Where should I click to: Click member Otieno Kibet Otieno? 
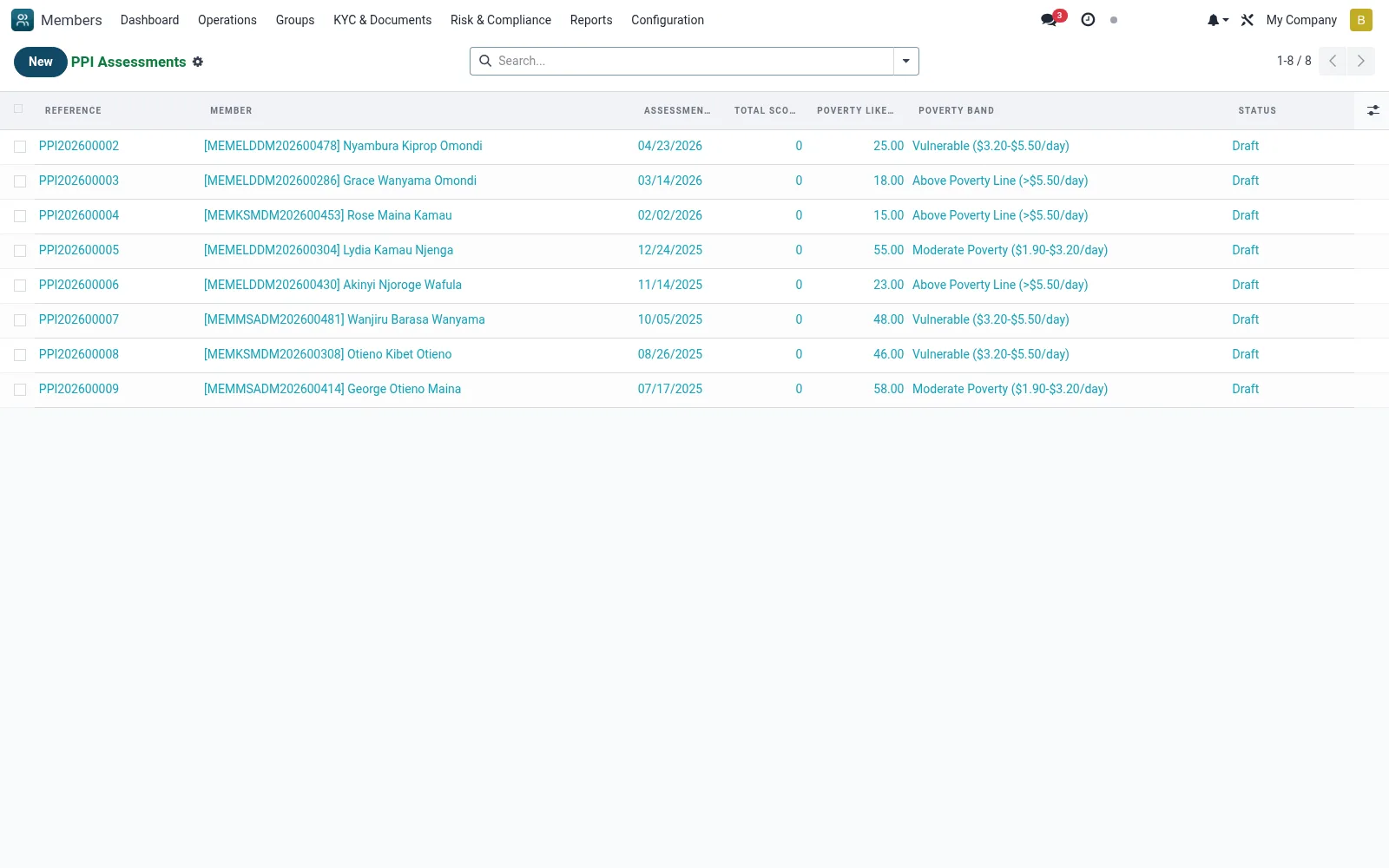[328, 354]
